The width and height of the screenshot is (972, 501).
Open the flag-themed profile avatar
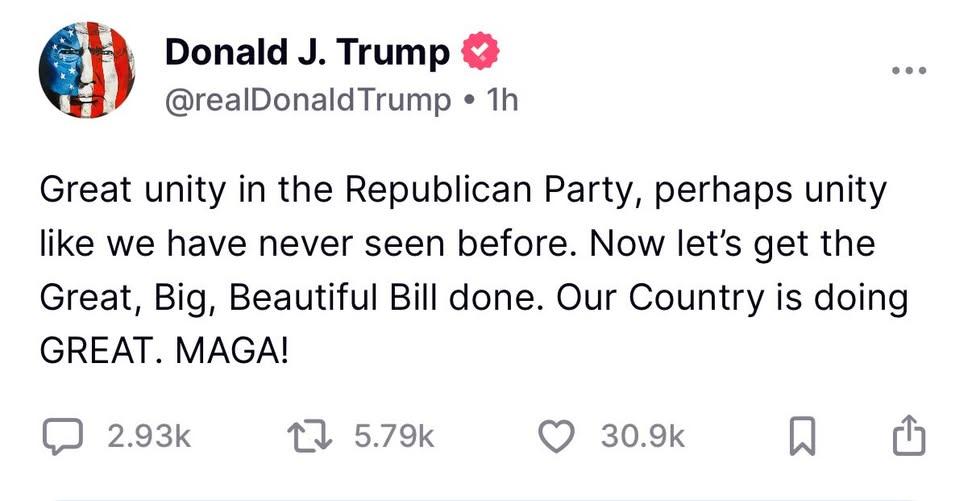pos(85,70)
